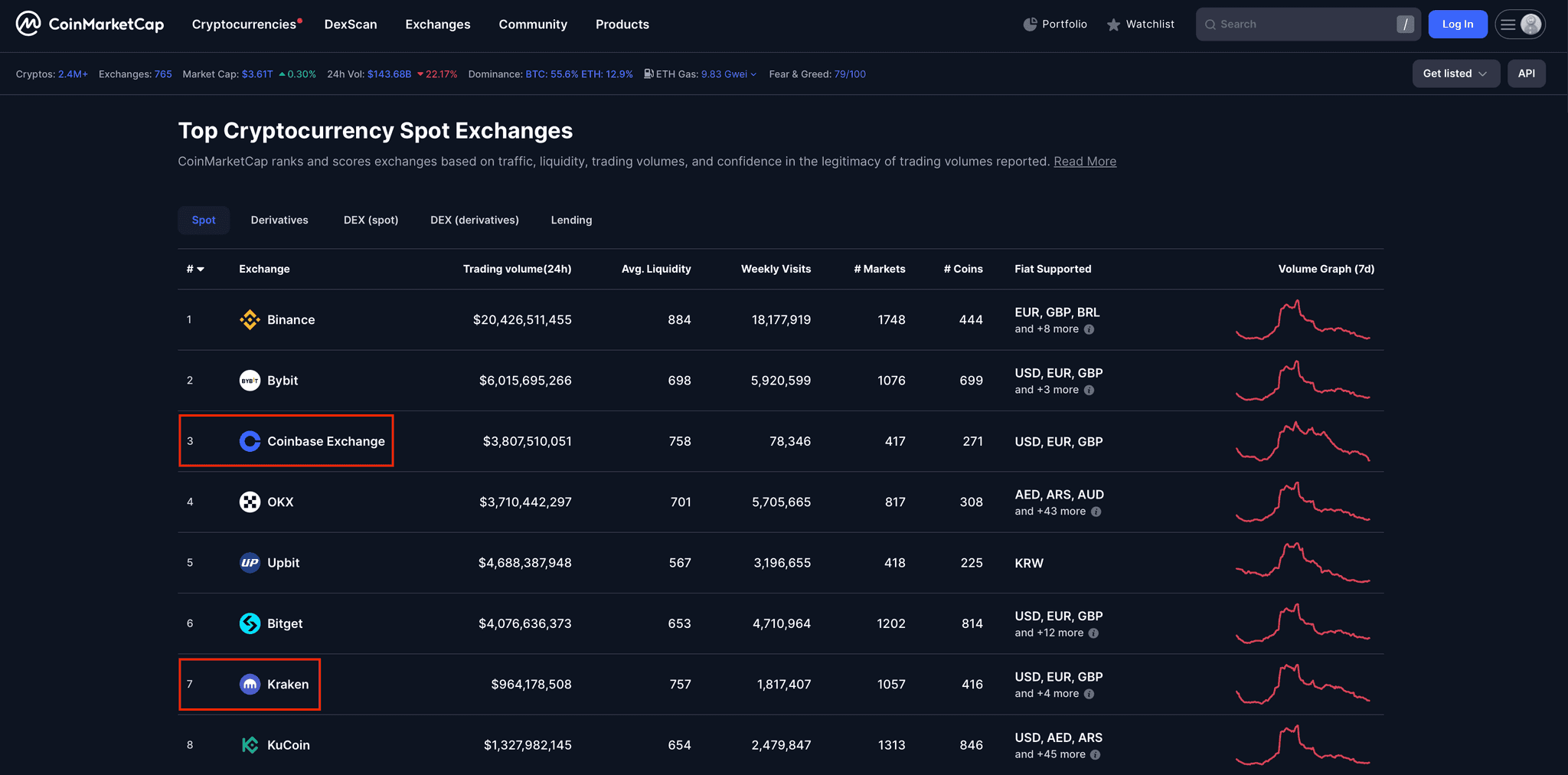Show info for Binance's additional fiat currencies

click(x=1089, y=329)
